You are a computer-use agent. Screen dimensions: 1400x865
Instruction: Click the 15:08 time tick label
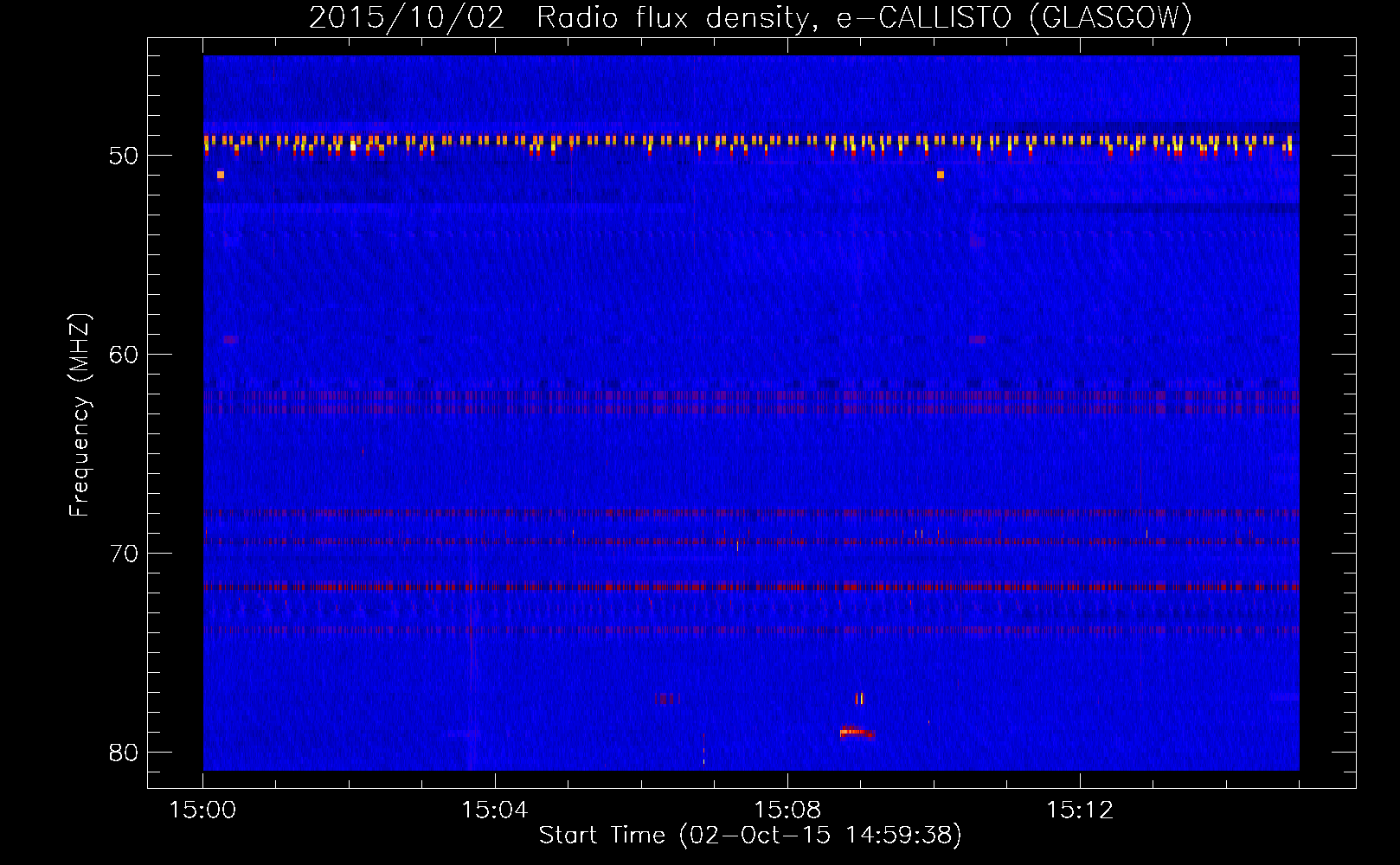[x=787, y=811]
